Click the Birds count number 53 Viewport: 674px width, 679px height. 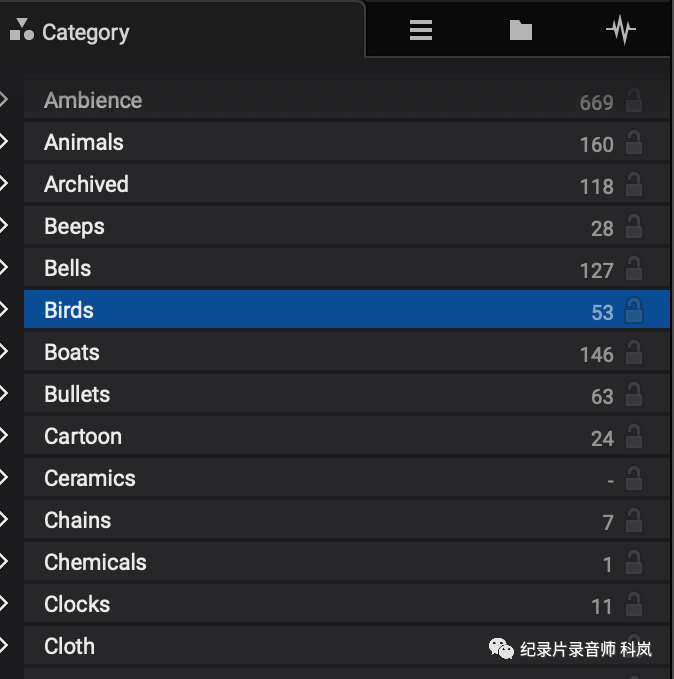603,313
